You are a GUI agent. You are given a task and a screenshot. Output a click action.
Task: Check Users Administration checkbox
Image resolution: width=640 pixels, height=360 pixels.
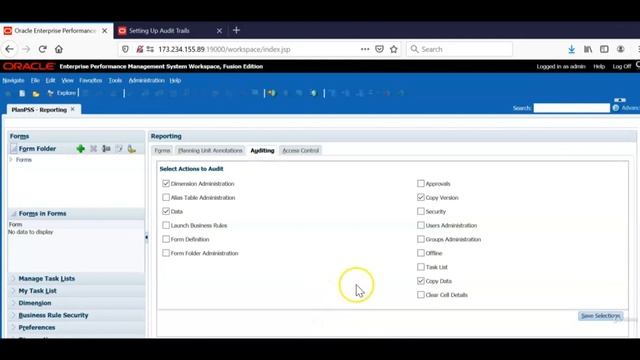421,225
